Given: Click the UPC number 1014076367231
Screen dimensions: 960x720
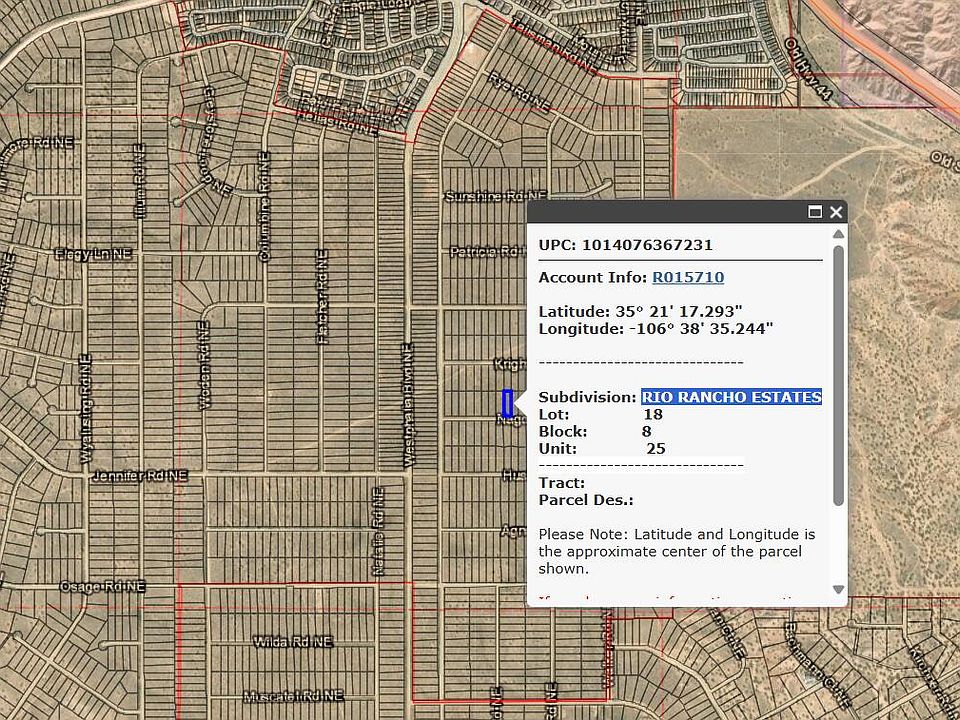Looking at the screenshot, I should (646, 245).
